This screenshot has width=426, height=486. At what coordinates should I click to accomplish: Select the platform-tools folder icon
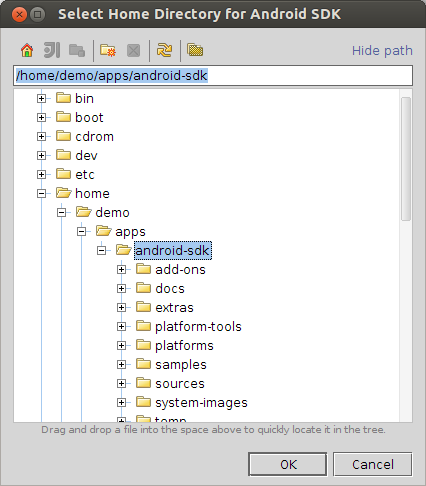143,326
